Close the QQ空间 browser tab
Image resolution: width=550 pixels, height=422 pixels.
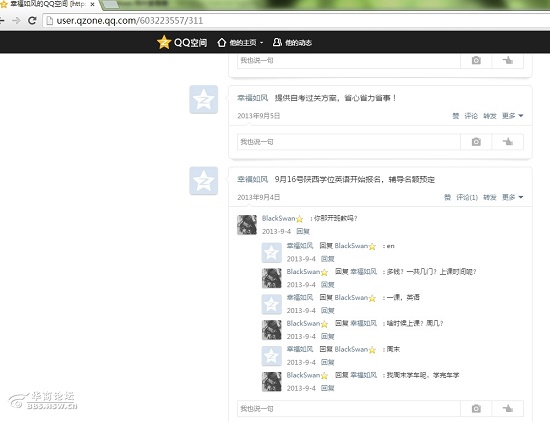click(x=92, y=5)
